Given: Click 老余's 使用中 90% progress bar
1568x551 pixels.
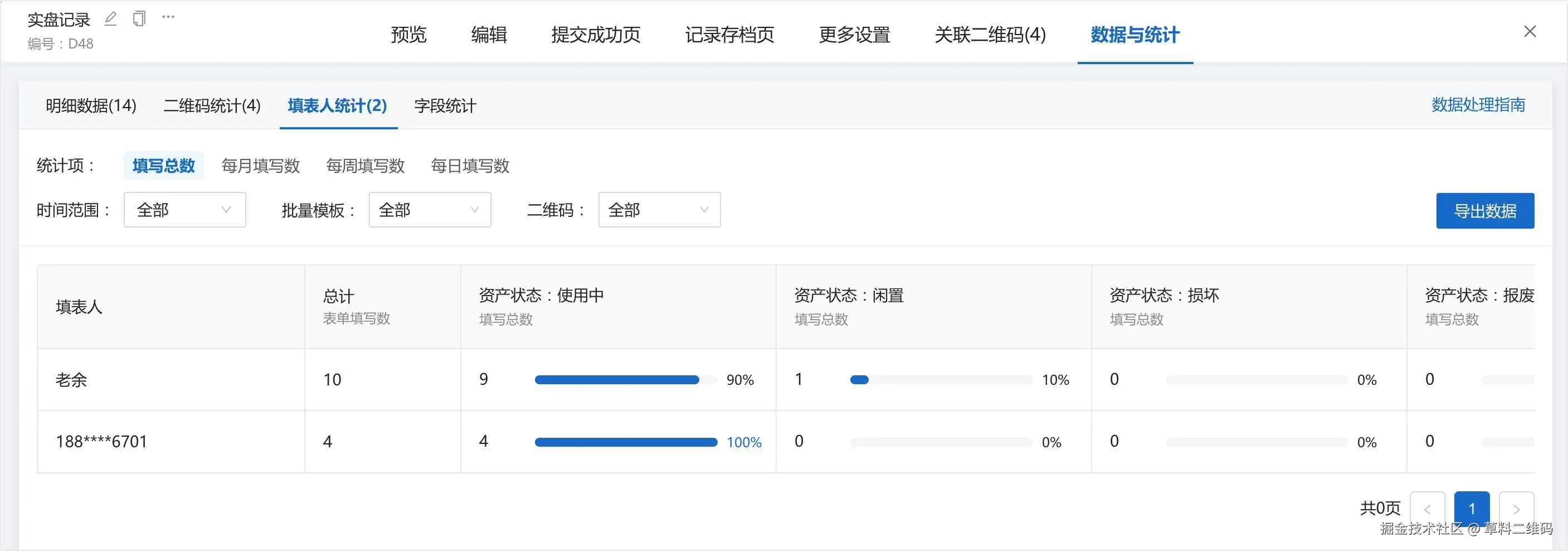Looking at the screenshot, I should 617,380.
